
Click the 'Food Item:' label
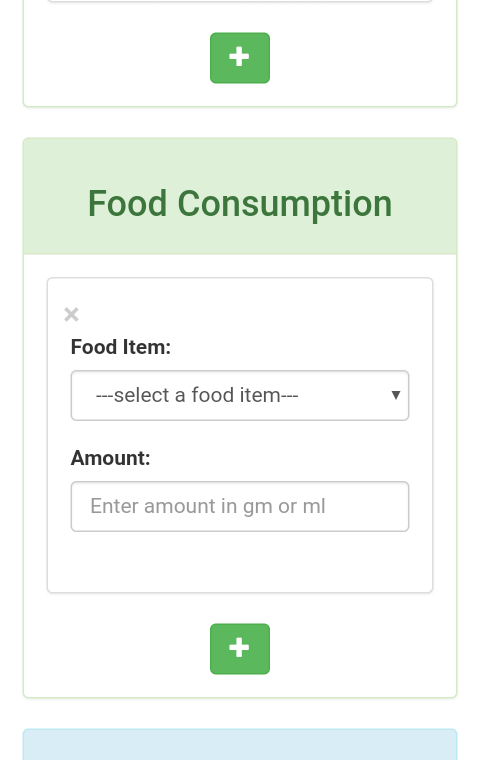pos(121,347)
